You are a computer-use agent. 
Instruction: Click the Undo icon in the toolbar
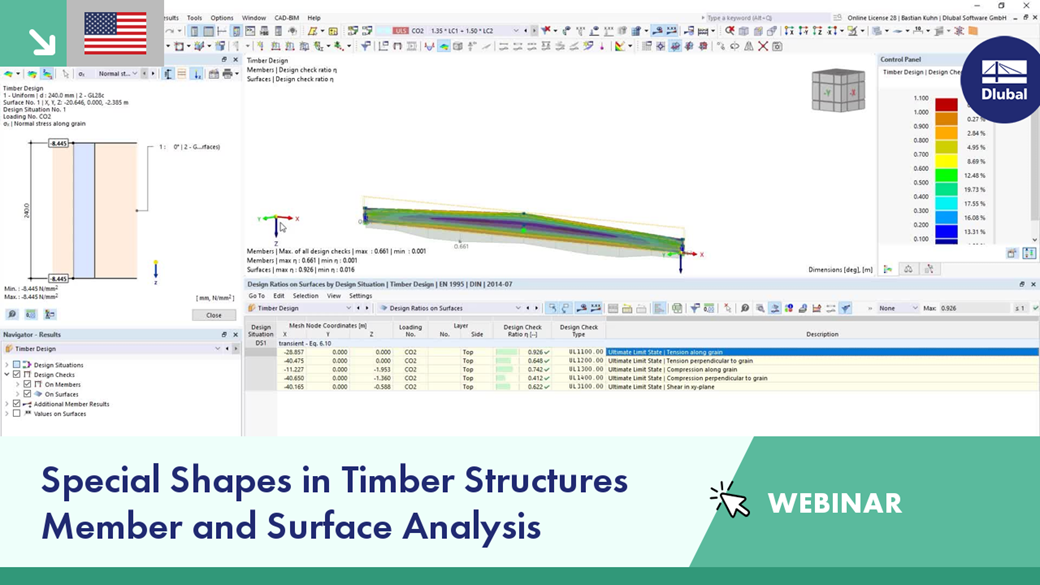[170, 31]
